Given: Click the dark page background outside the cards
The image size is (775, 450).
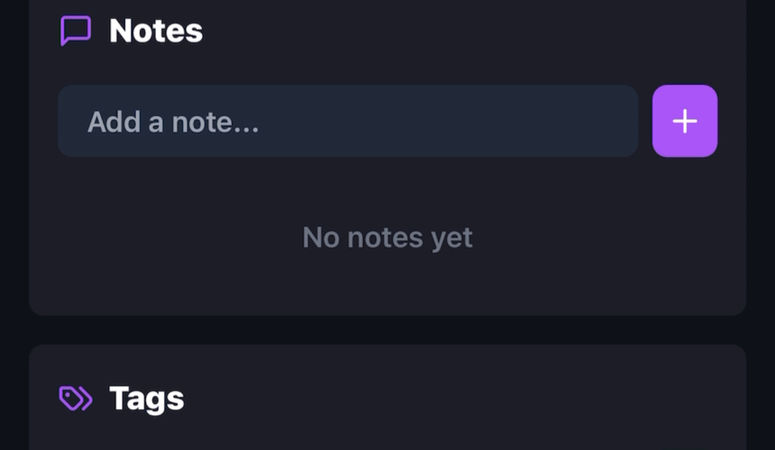Looking at the screenshot, I should tap(14, 223).
